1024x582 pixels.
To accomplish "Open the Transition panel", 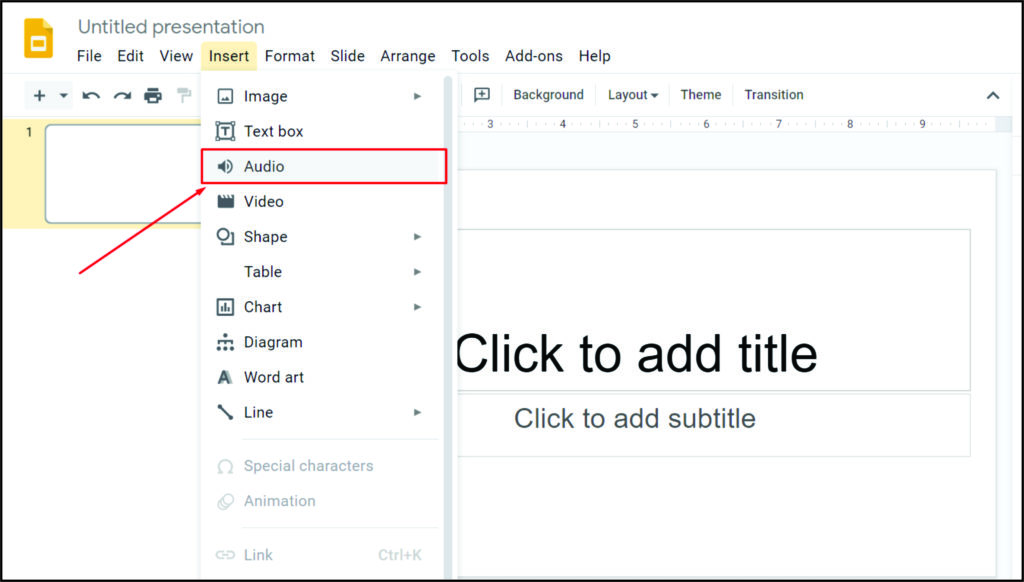I will click(x=773, y=94).
